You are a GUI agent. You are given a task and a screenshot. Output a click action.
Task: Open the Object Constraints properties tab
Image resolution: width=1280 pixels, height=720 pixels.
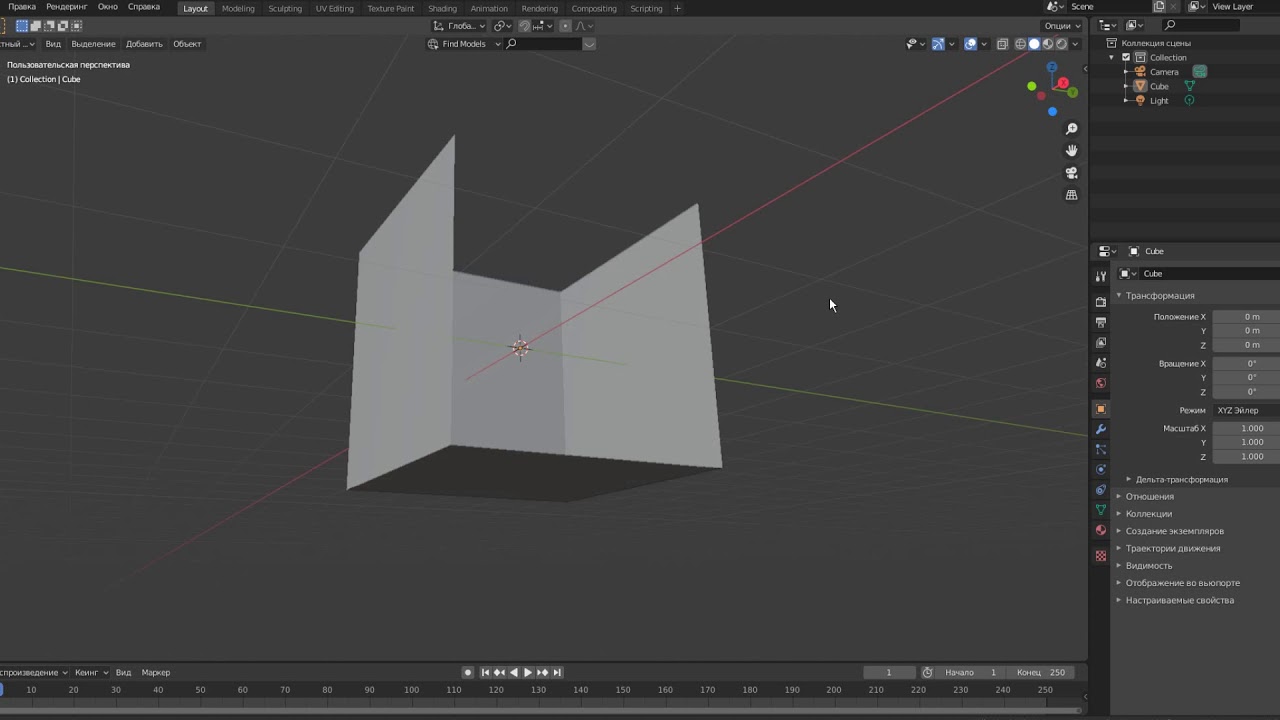(x=1101, y=490)
